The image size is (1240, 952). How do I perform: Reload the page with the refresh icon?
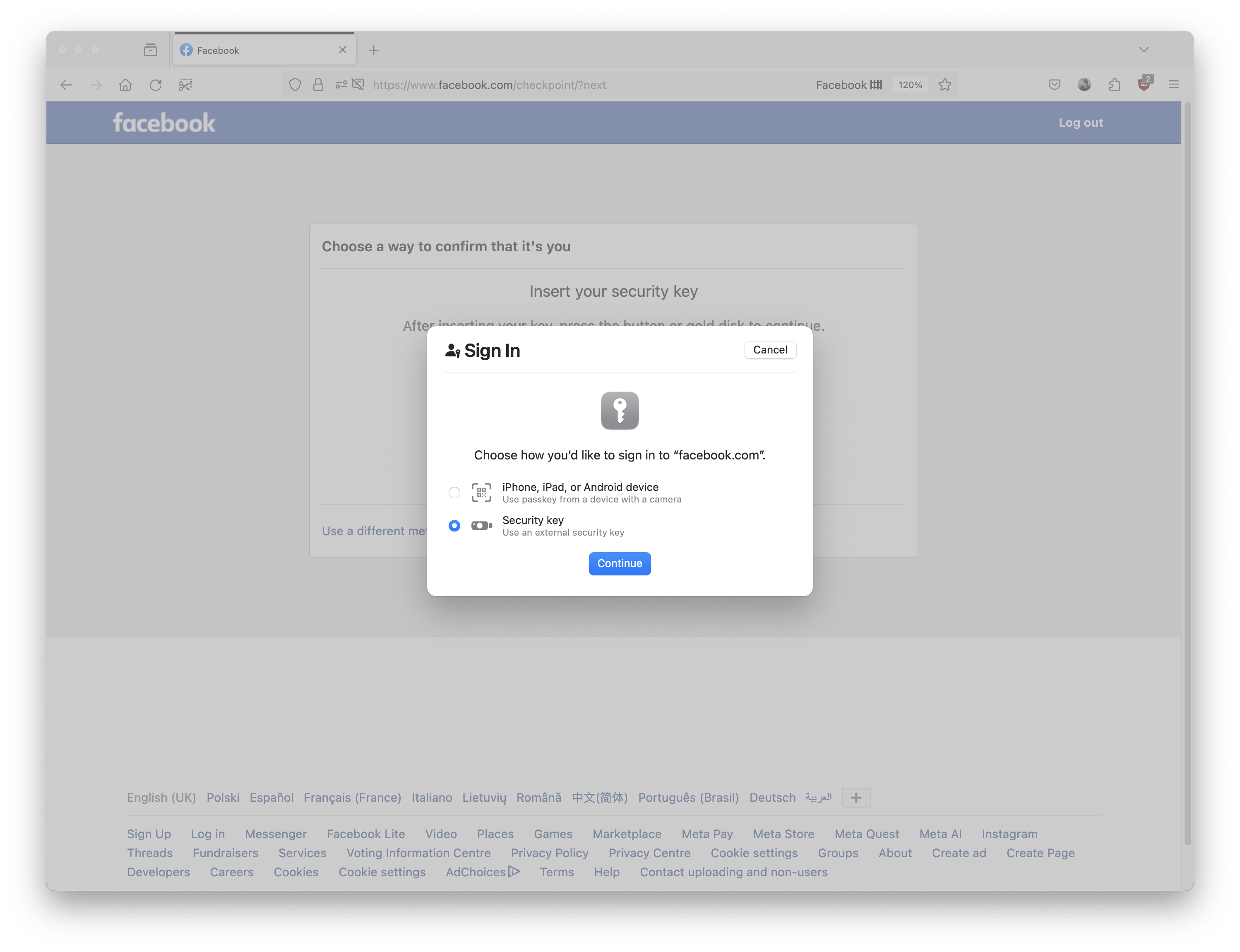point(156,84)
